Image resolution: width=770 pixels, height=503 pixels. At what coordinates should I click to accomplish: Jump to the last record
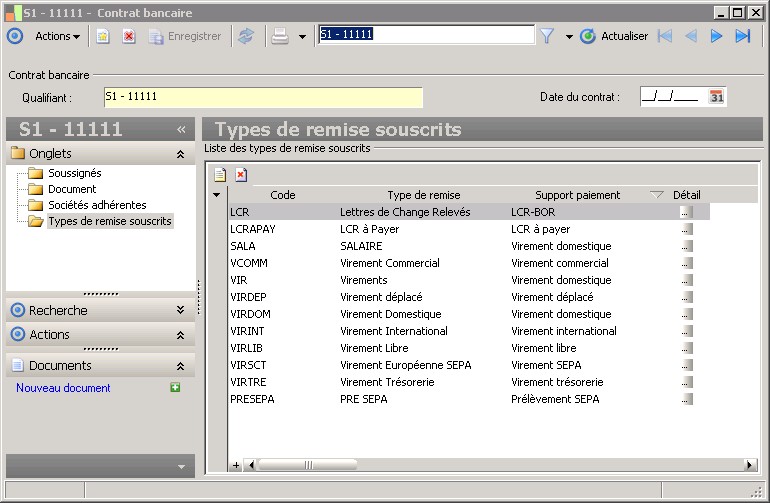pos(742,36)
